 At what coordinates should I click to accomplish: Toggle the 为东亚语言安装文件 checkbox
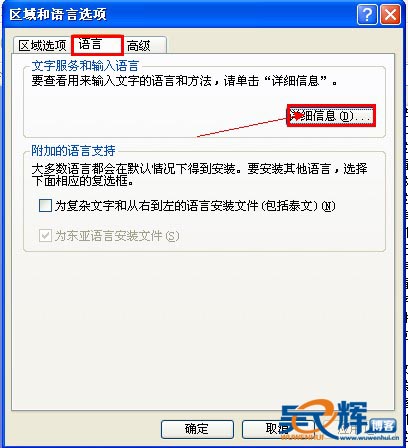coord(45,236)
